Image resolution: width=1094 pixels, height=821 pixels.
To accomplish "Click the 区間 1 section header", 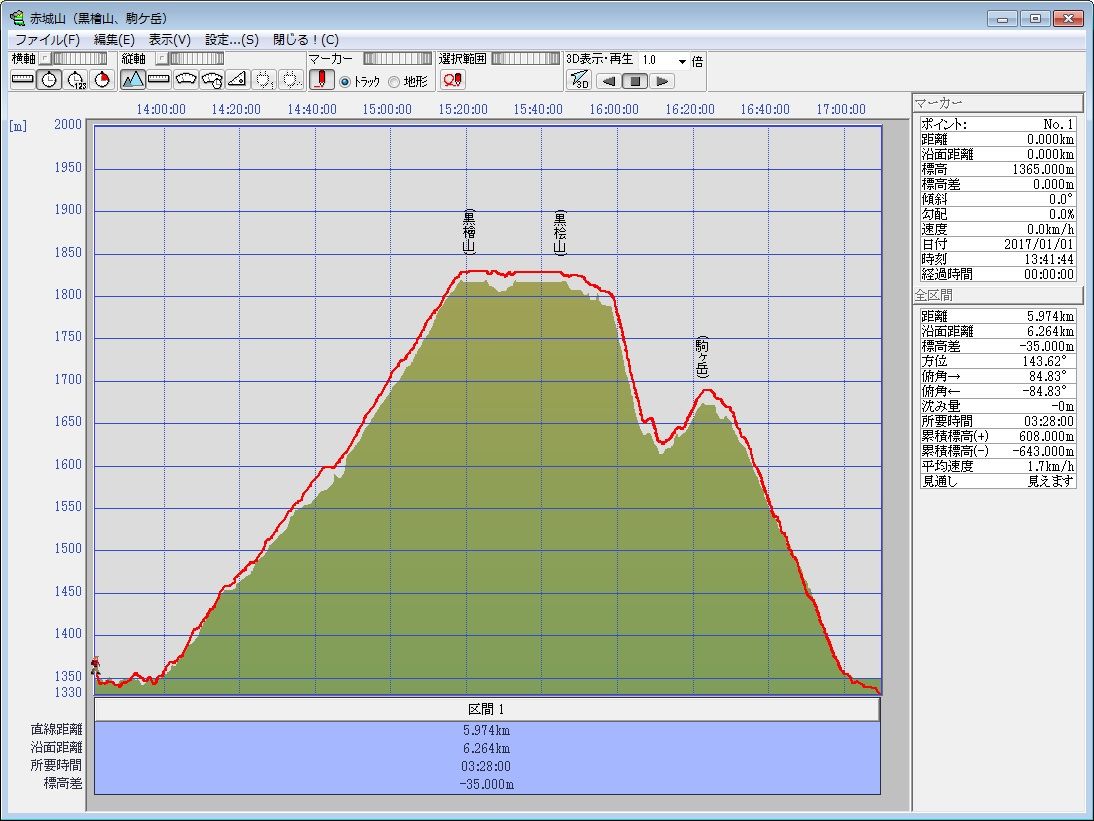I will (487, 709).
